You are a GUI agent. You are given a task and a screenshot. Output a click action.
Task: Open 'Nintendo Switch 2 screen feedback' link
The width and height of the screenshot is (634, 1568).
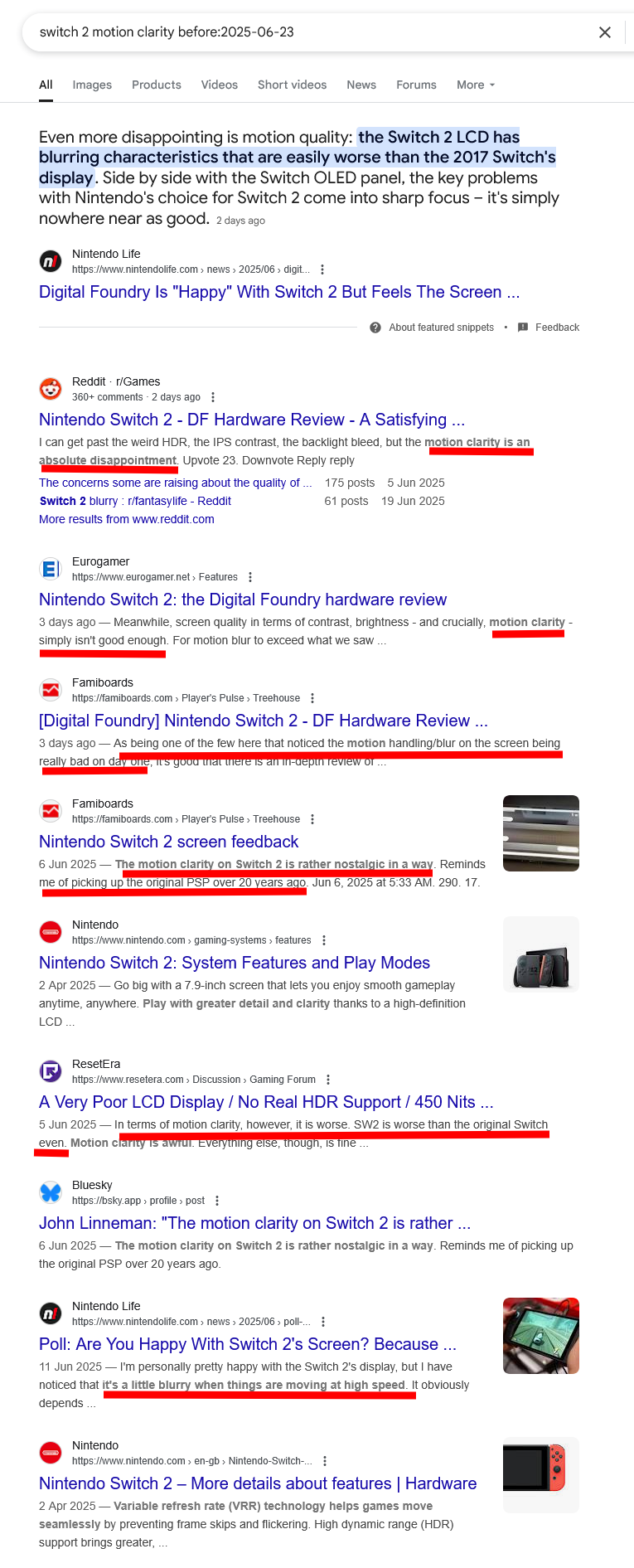click(169, 842)
